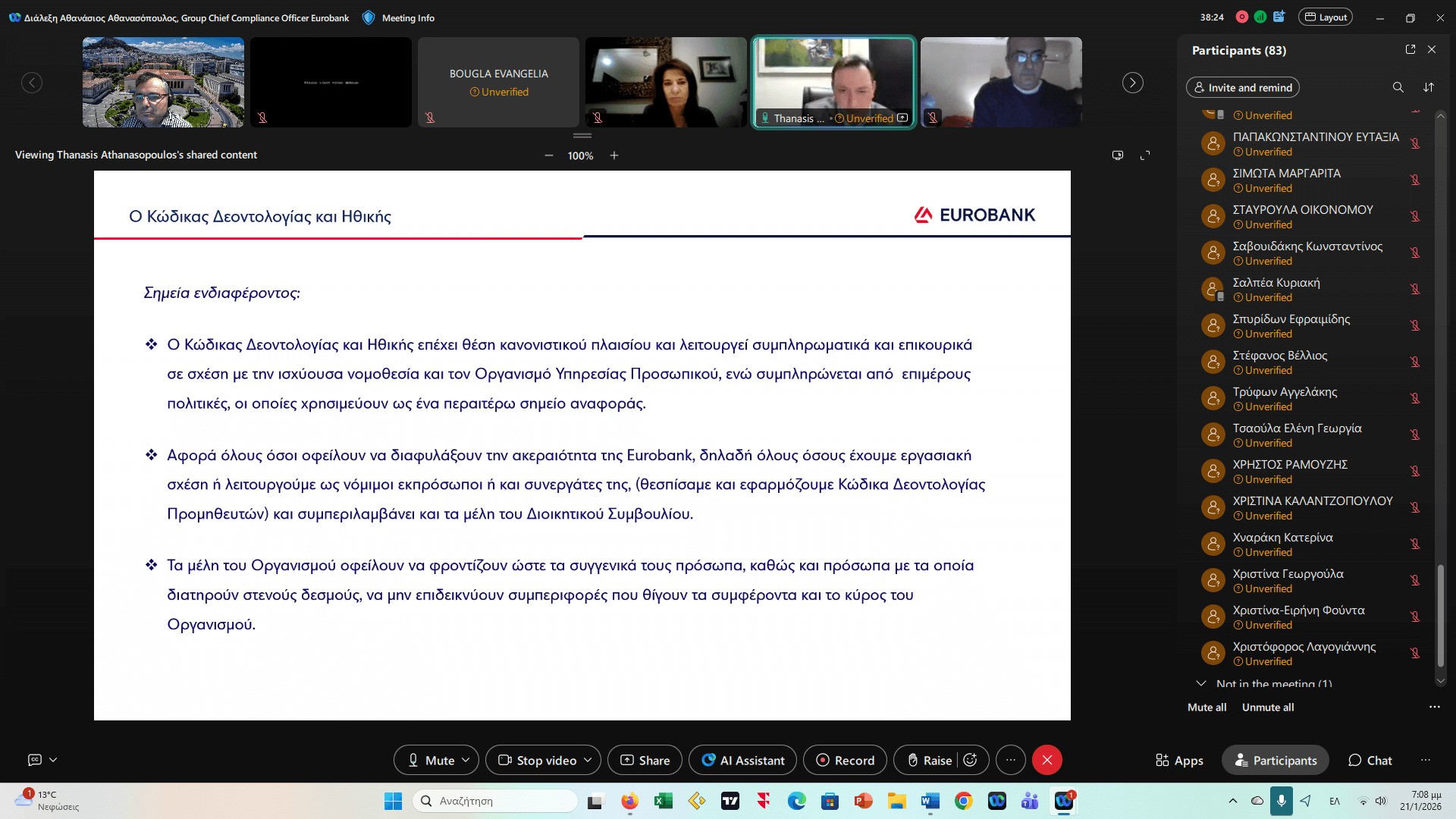Toggle Stop video
The width and height of the screenshot is (1456, 819).
pos(537,760)
